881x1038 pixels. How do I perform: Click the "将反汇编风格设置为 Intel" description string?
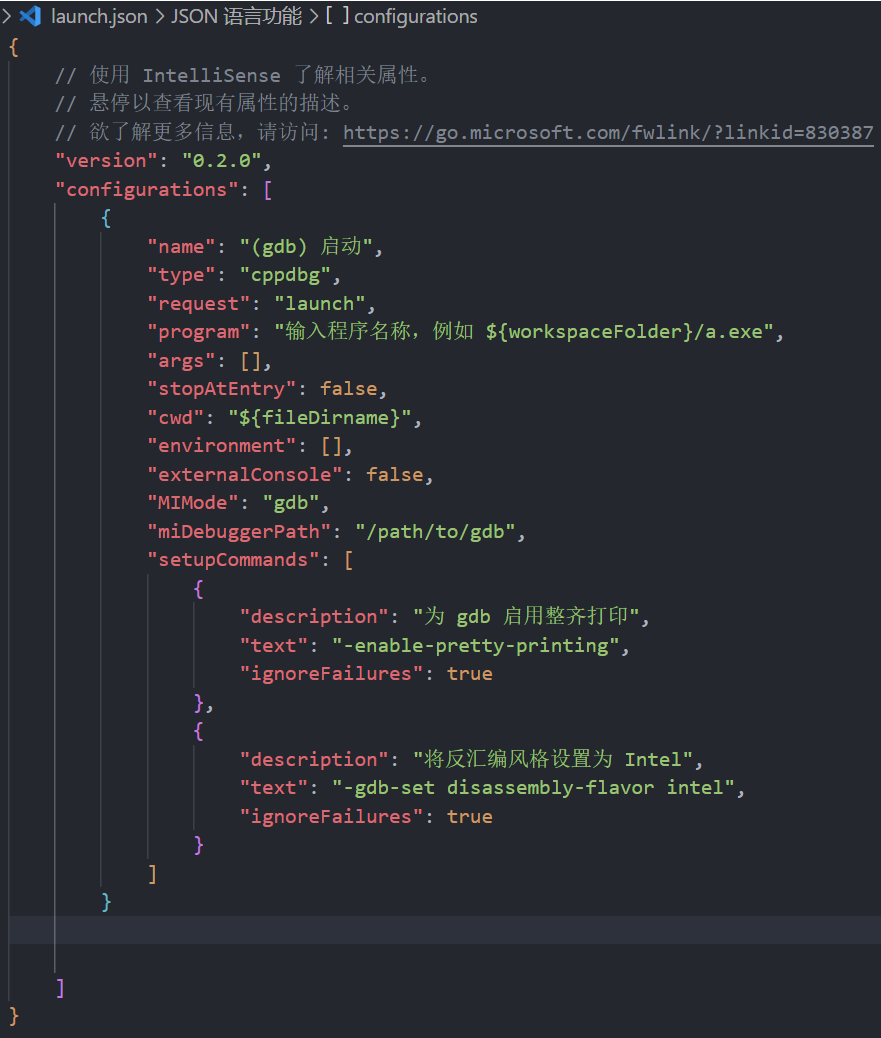[x=553, y=759]
